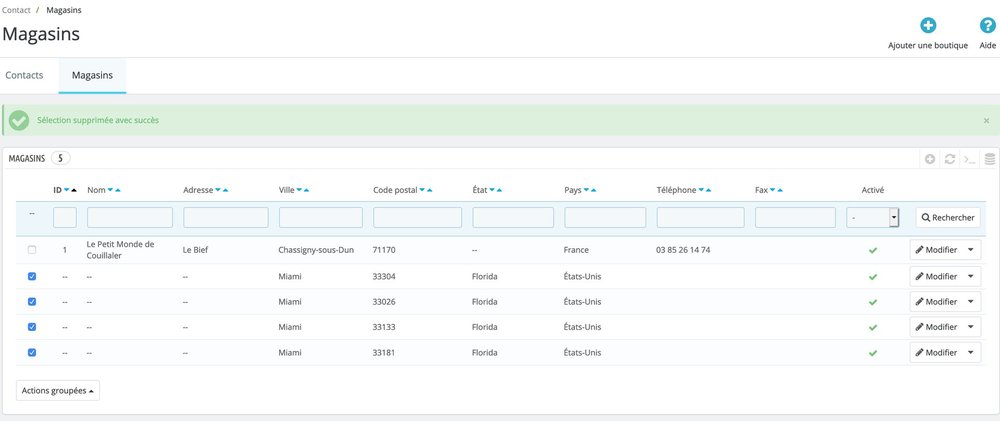Sort Pays column descending
1000x421 pixels.
coord(586,190)
